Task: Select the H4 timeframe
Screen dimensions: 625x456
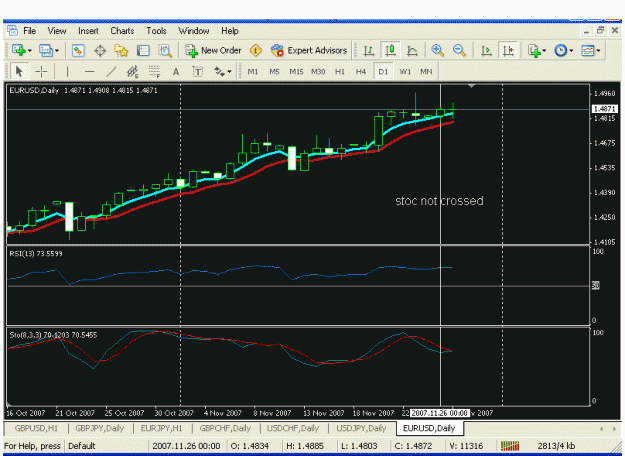Action: [361, 72]
